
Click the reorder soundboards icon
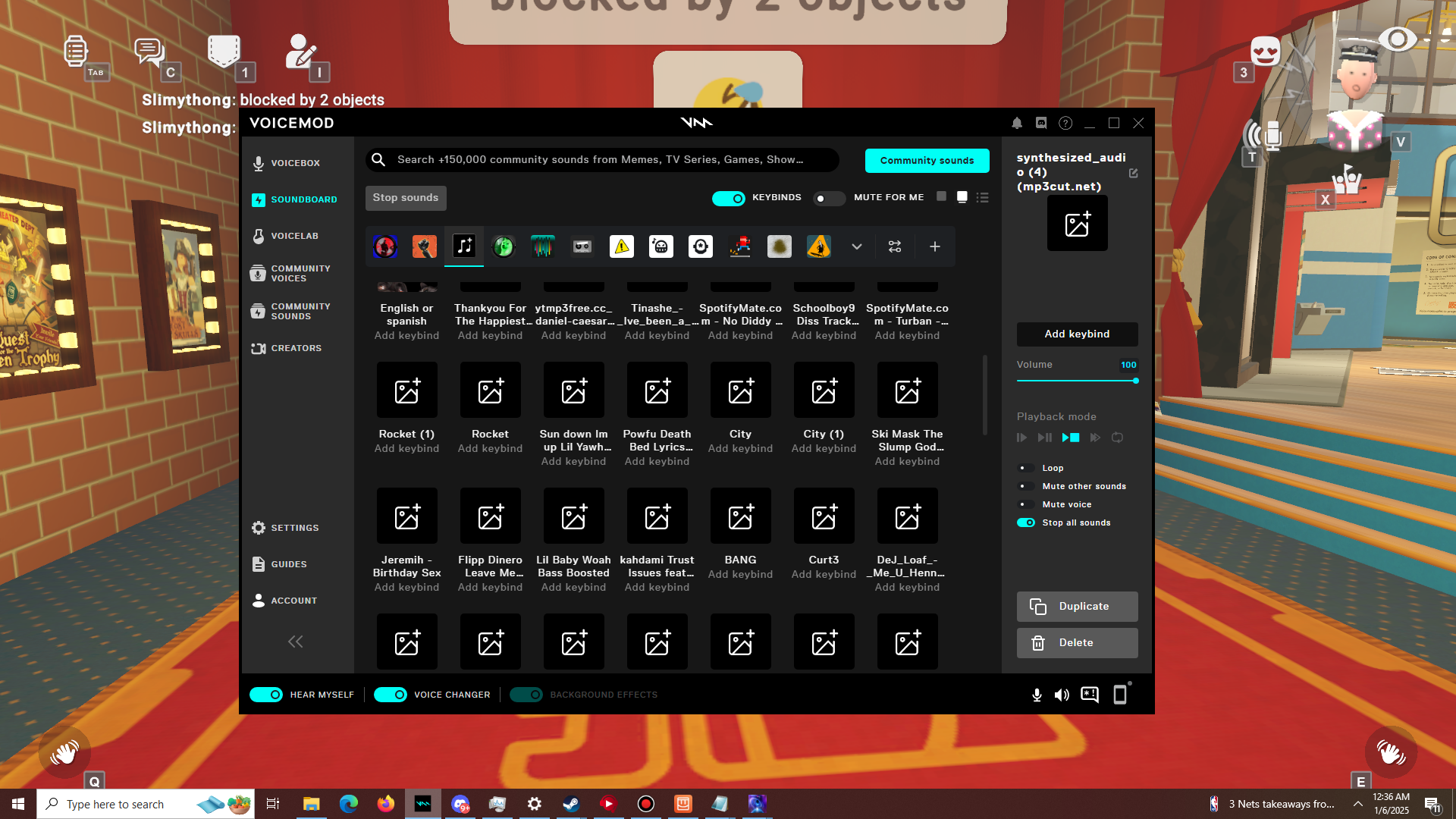point(895,246)
